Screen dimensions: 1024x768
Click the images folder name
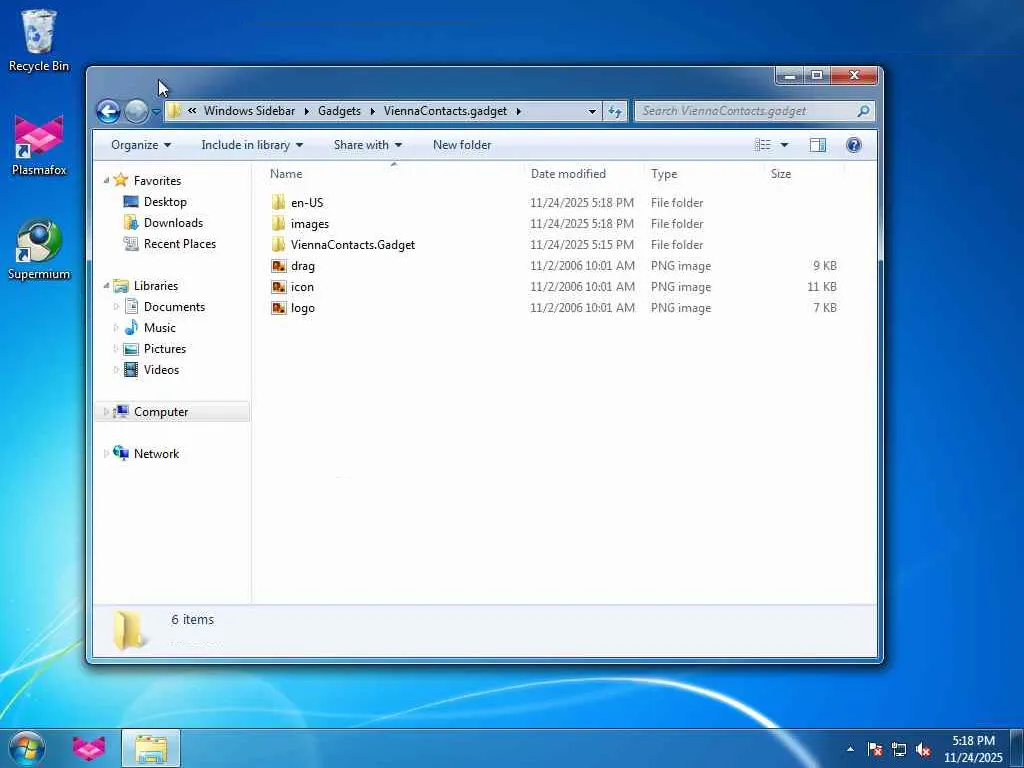310,224
